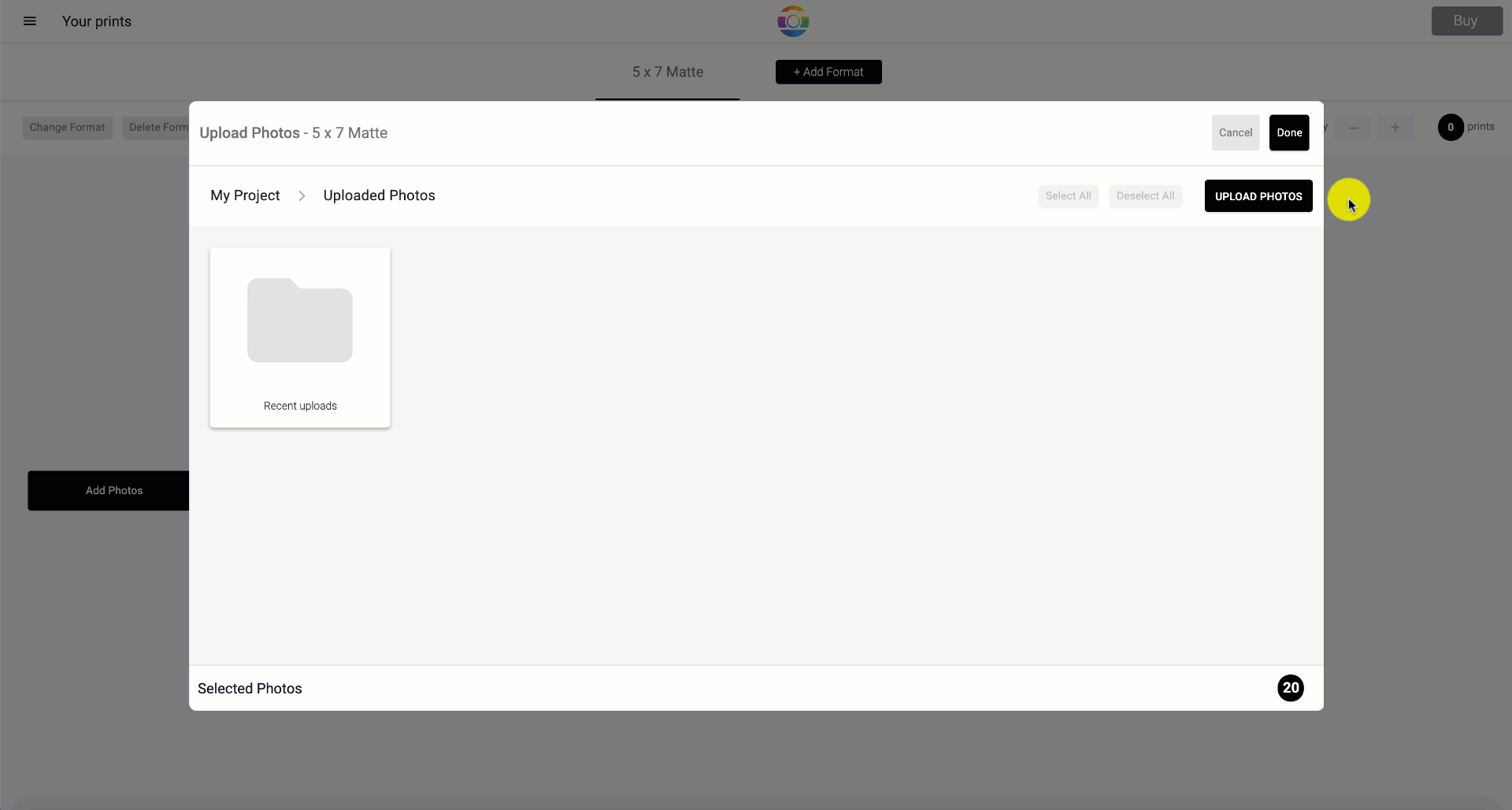
Task: Click the Upload Photos - 5 x 7 Matte title
Action: [294, 133]
